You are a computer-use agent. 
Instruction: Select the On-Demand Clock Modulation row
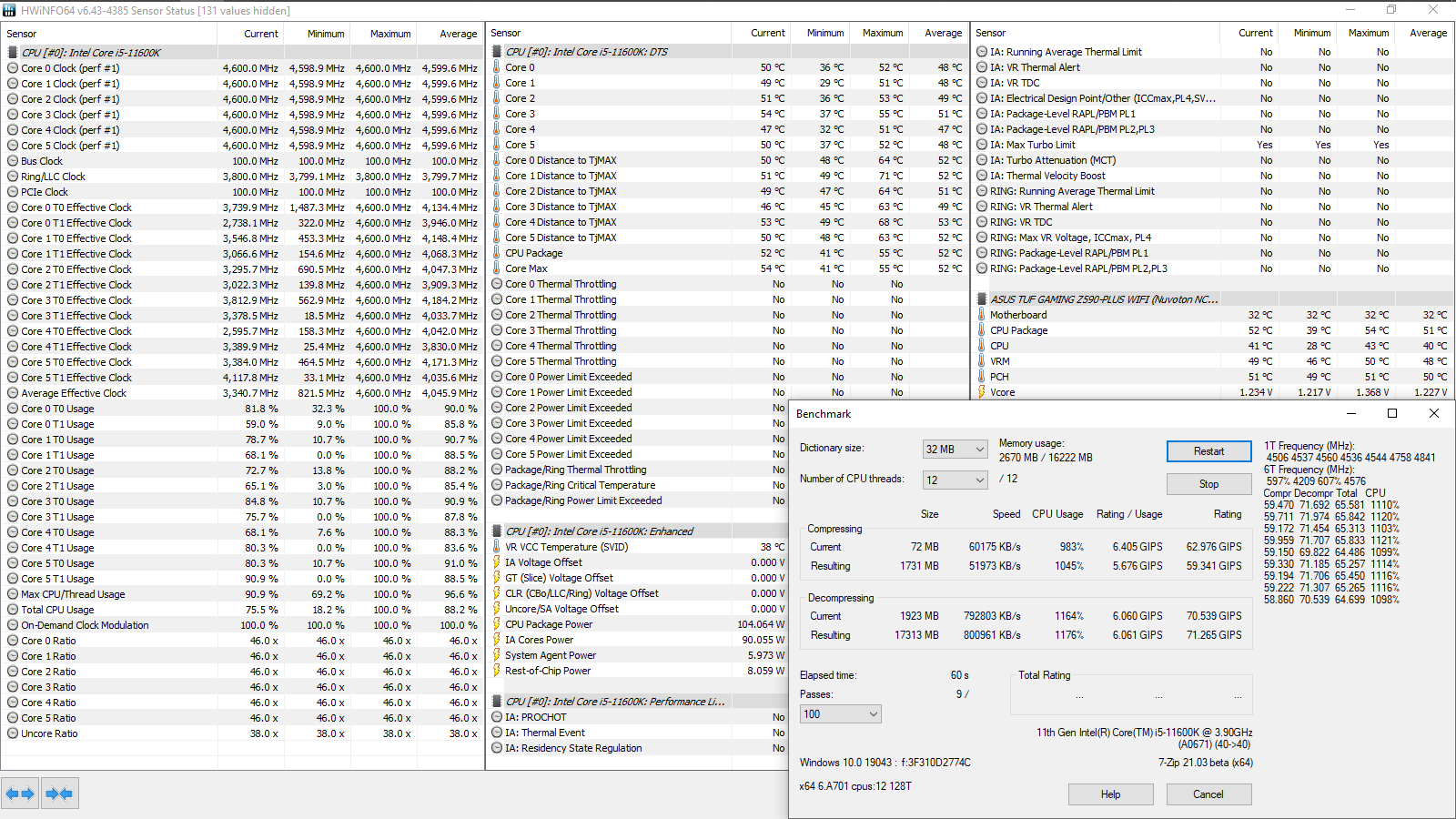[243, 625]
